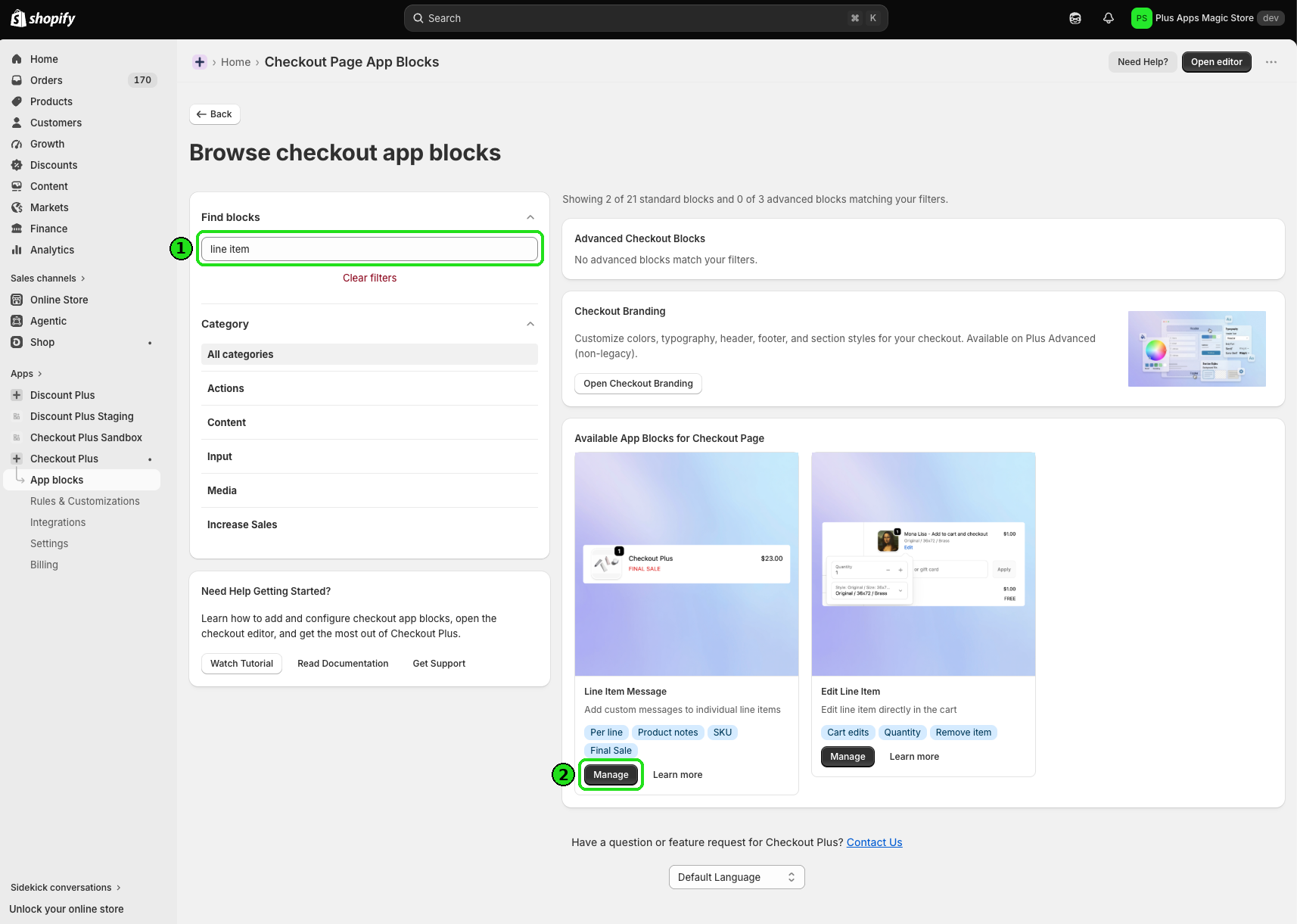The height and width of the screenshot is (924, 1297).
Task: Open Checkout Plus app icon
Action: pos(17,459)
